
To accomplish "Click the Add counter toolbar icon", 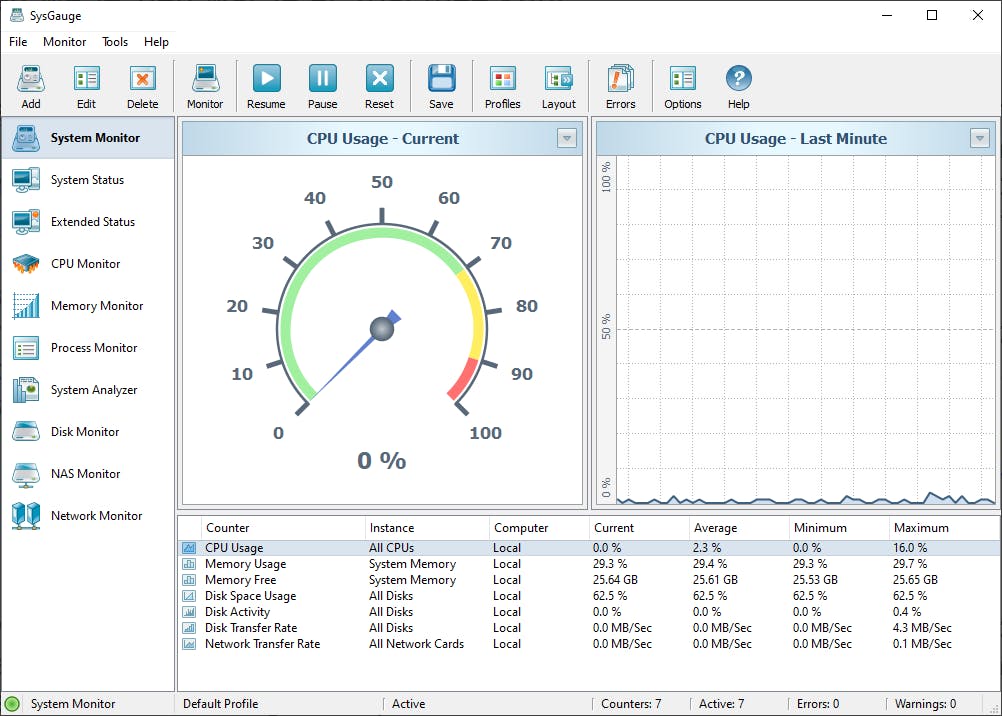I will click(x=31, y=85).
